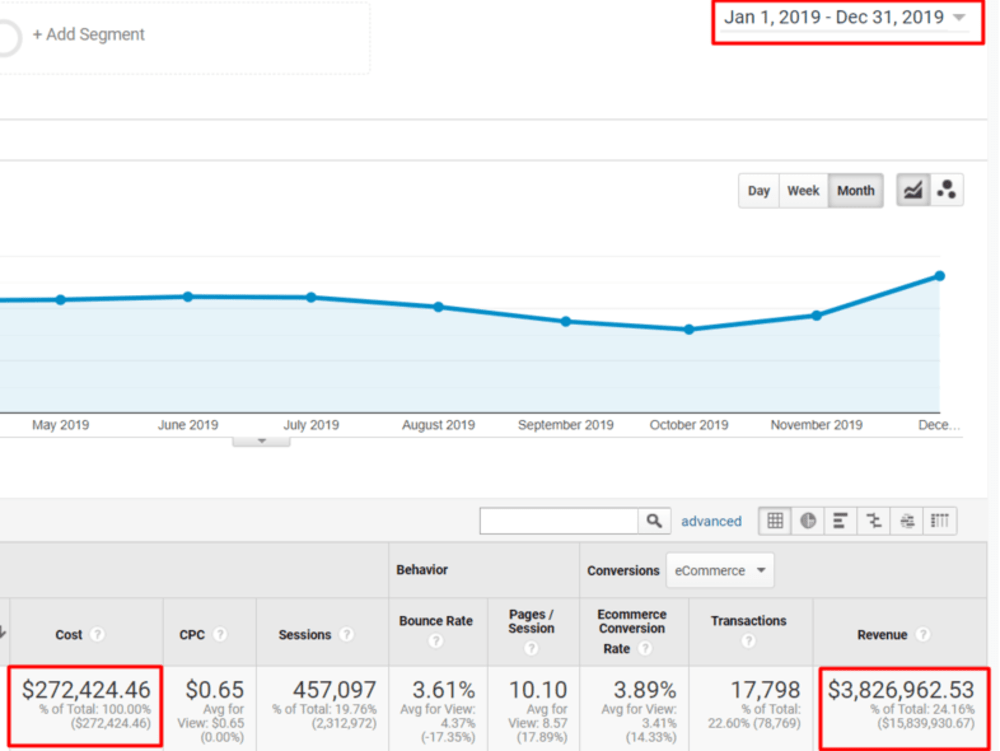Viewport: 1000px width, 751px height.
Task: Click the $3,826,962.53 revenue value
Action: (x=901, y=690)
